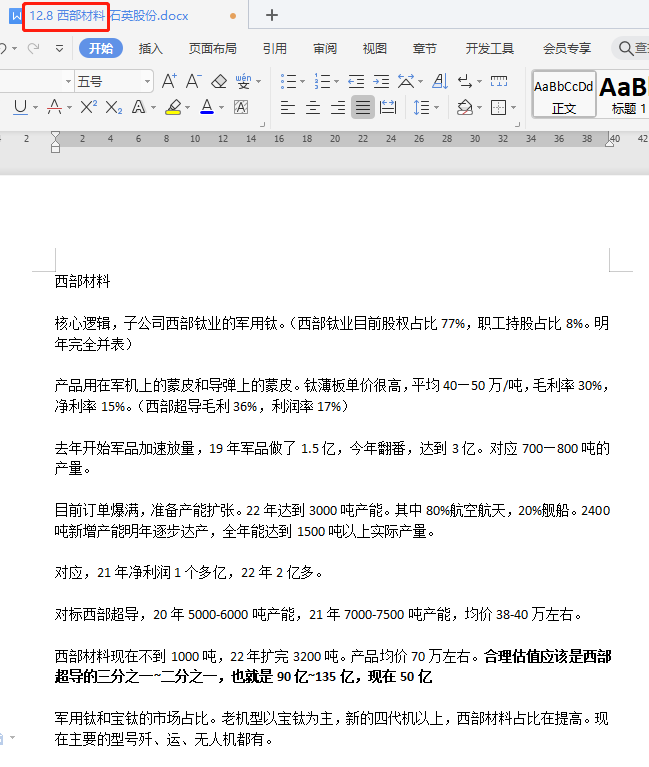This screenshot has height=767, width=649.
Task: Expand underline style dropdown arrow
Action: pos(35,108)
